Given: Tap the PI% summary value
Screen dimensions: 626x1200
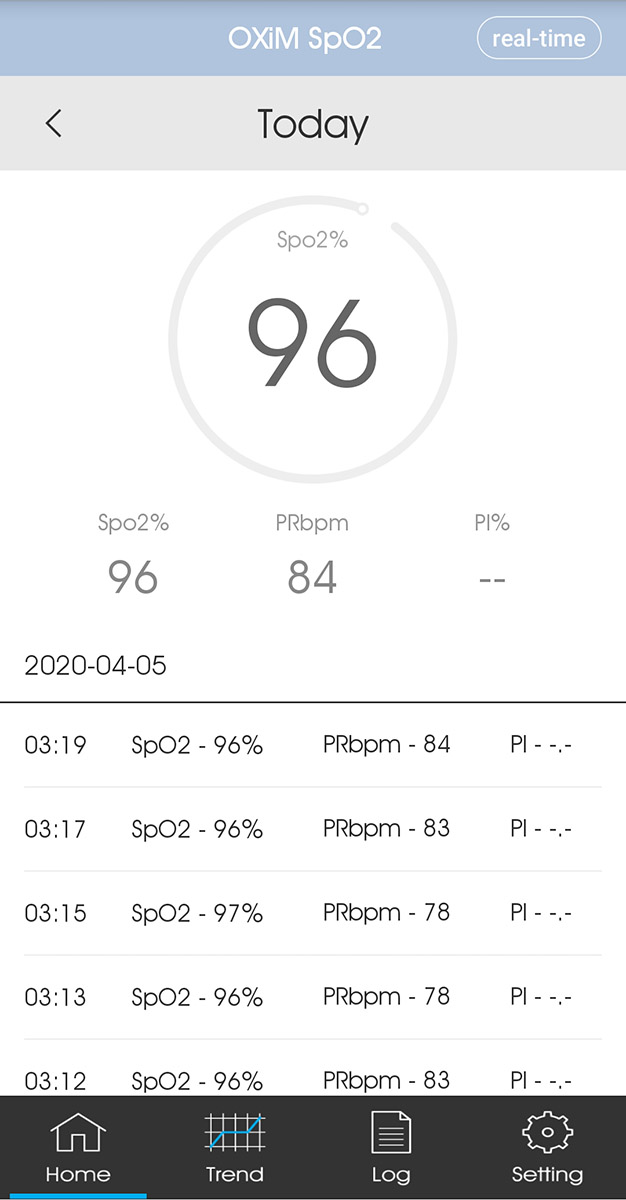Looking at the screenshot, I should pyautogui.click(x=492, y=579).
